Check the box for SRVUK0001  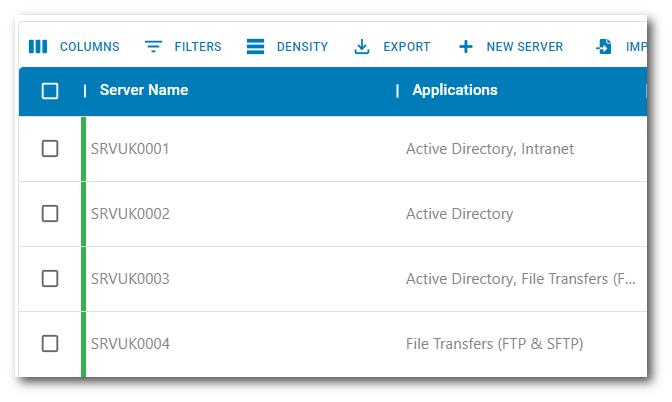[50, 149]
